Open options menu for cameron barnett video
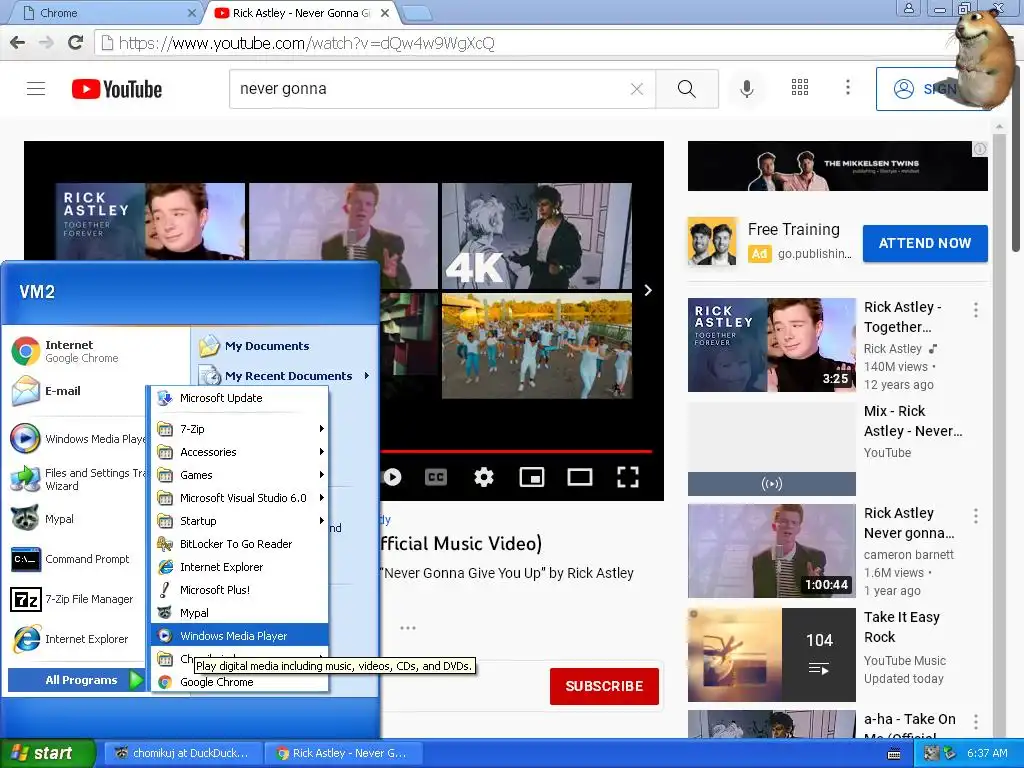The height and width of the screenshot is (768, 1024). click(x=976, y=517)
